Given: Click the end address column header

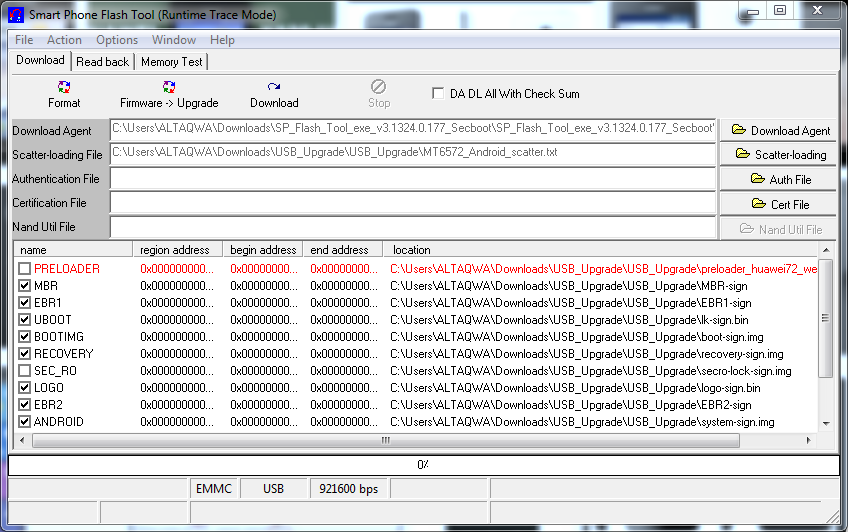Looking at the screenshot, I should [343, 250].
